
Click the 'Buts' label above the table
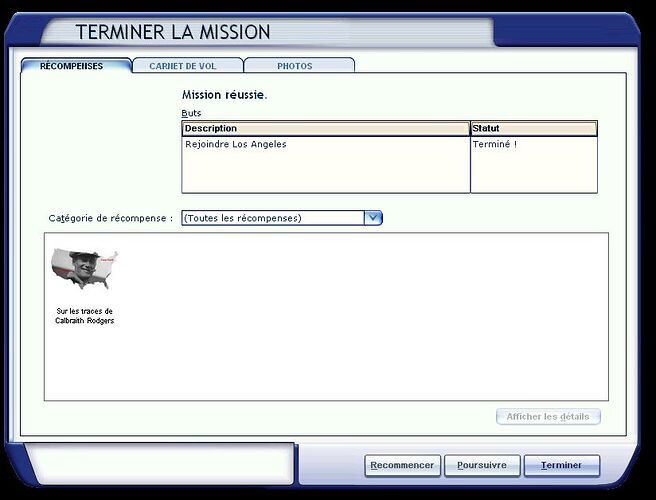[191, 113]
